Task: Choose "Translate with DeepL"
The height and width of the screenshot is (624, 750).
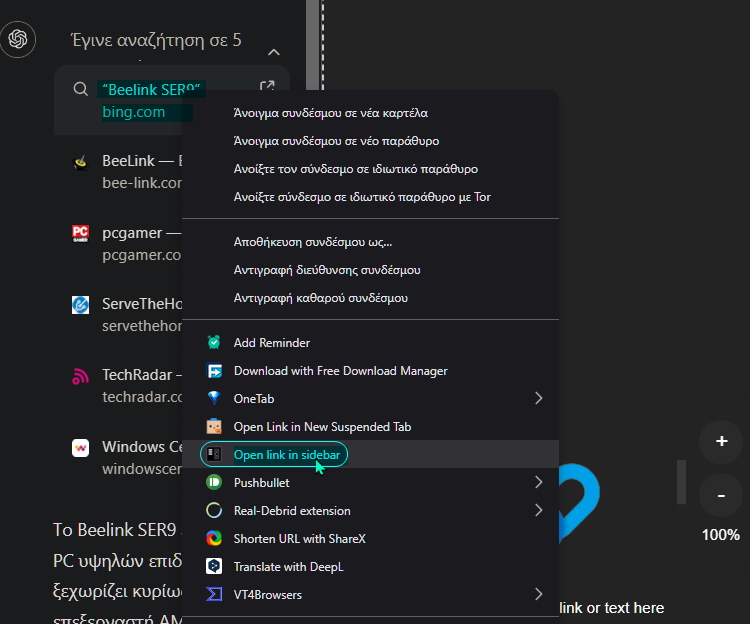Action: coord(370,566)
